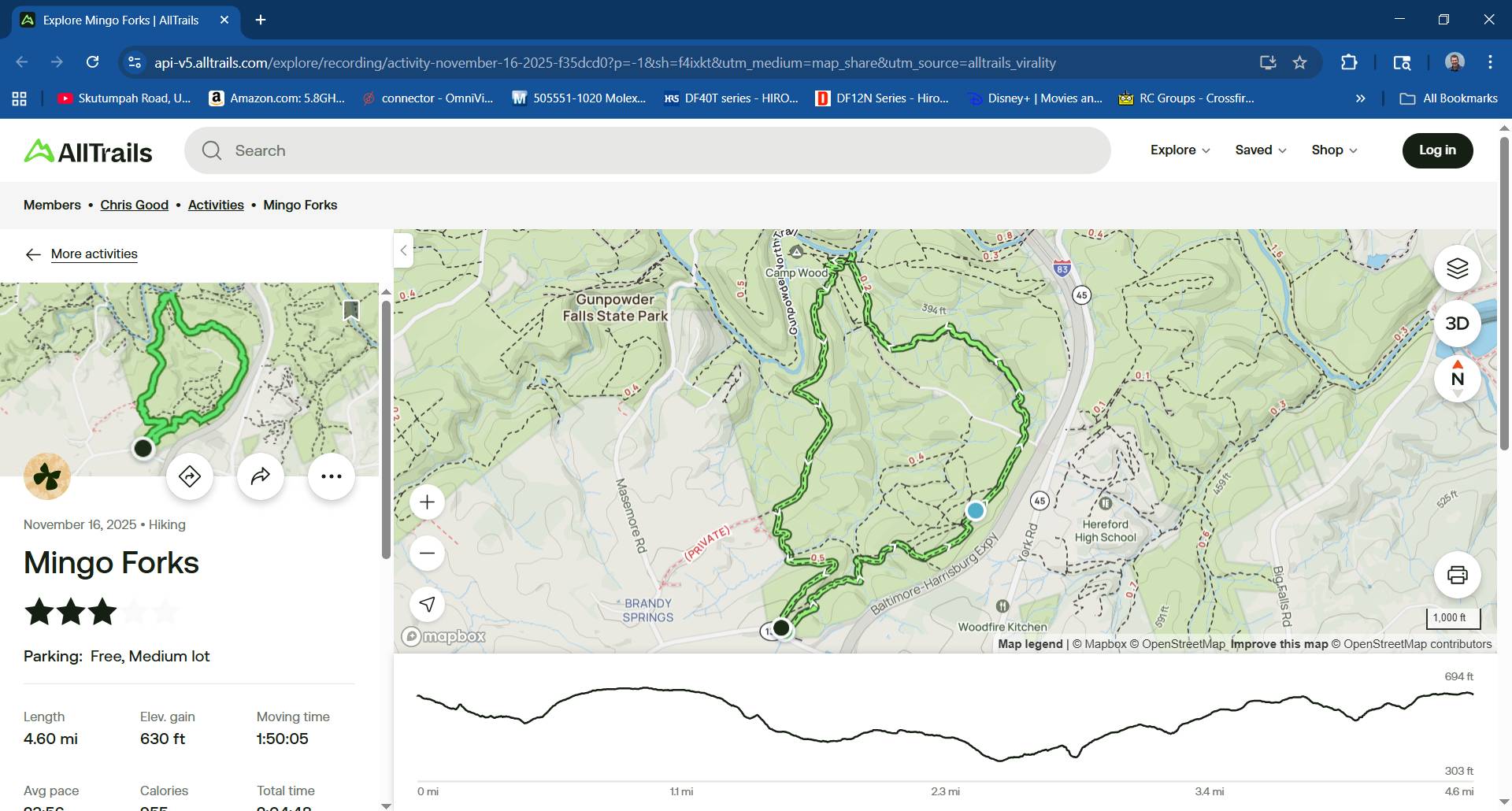Toggle the 3D map view
The image size is (1512, 811).
pos(1457,324)
